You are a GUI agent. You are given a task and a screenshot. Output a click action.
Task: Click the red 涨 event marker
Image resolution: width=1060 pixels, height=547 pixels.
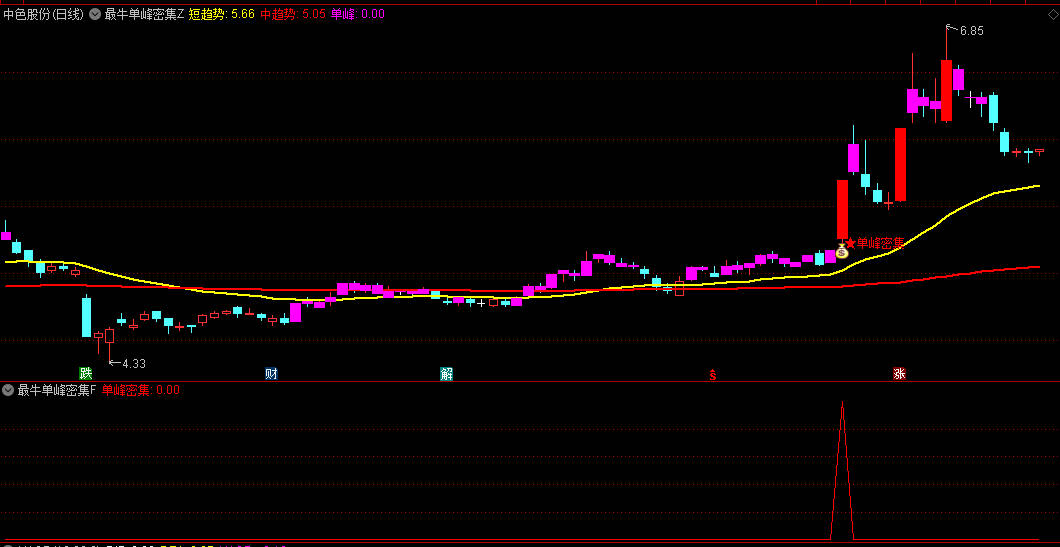899,374
